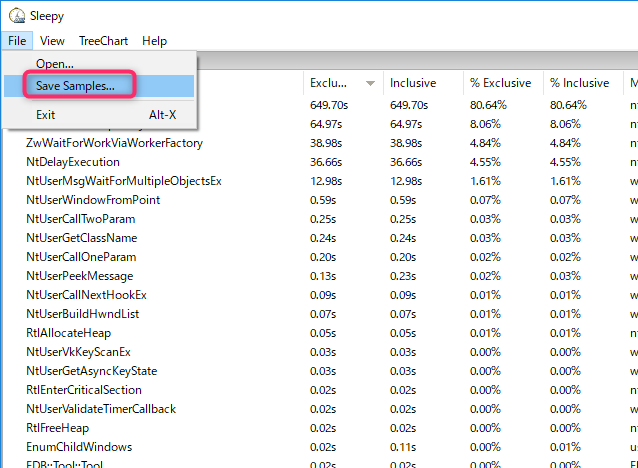Click the 0.59s exclusive cell for NtUserWindowFromPoint
The height and width of the screenshot is (468, 638).
[323, 200]
